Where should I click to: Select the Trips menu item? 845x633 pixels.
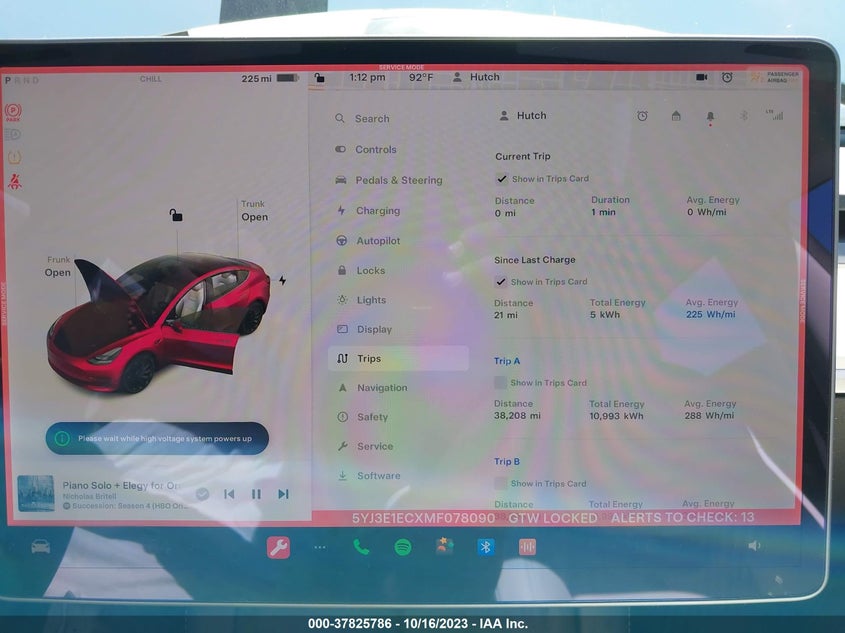pyautogui.click(x=398, y=358)
